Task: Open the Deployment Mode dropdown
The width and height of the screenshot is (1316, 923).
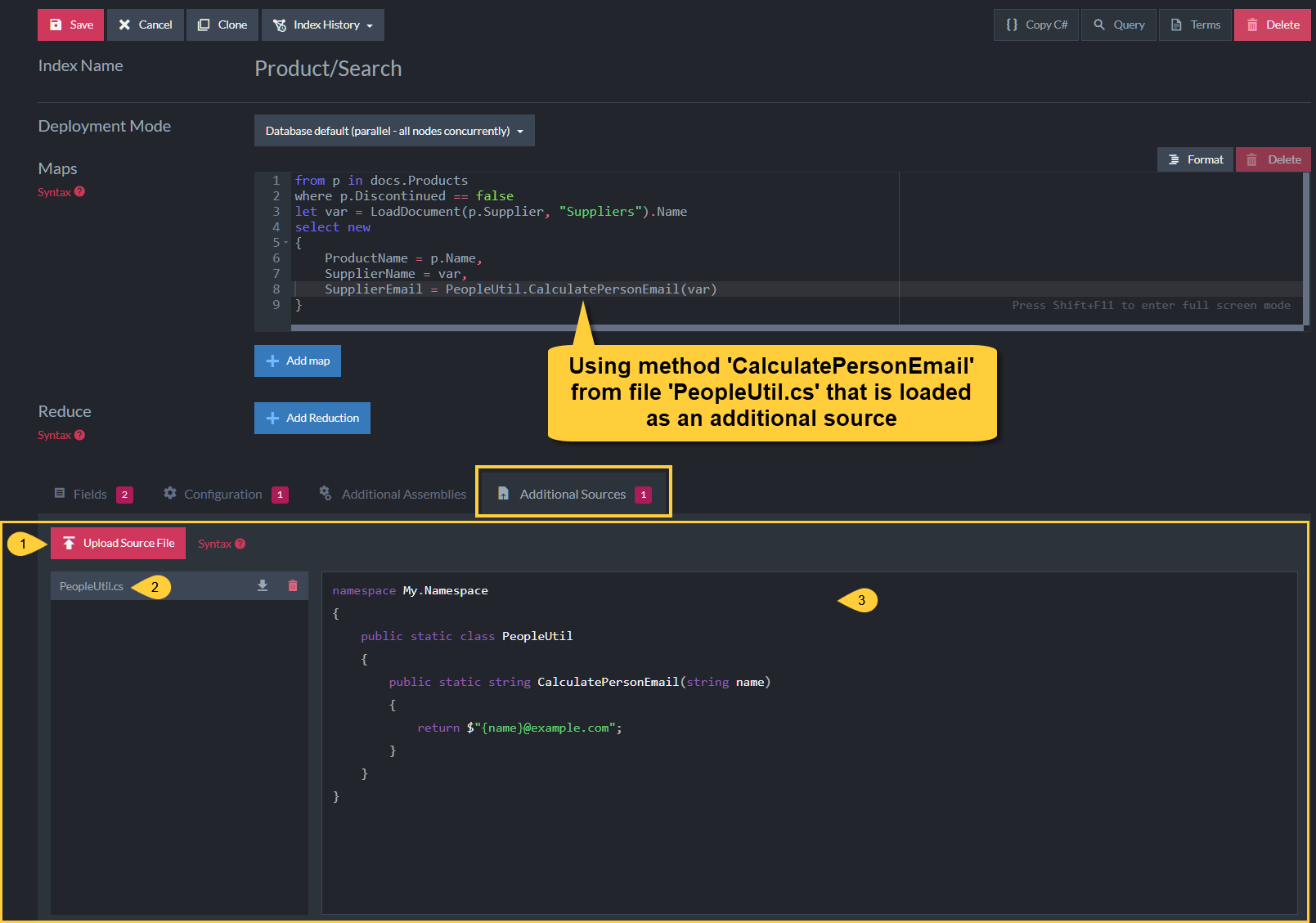Action: [394, 131]
